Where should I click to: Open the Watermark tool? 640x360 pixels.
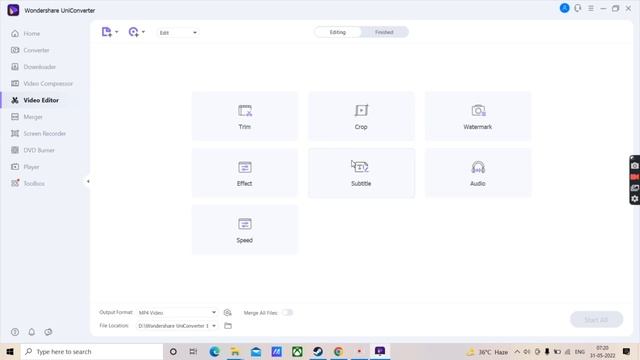click(x=478, y=116)
